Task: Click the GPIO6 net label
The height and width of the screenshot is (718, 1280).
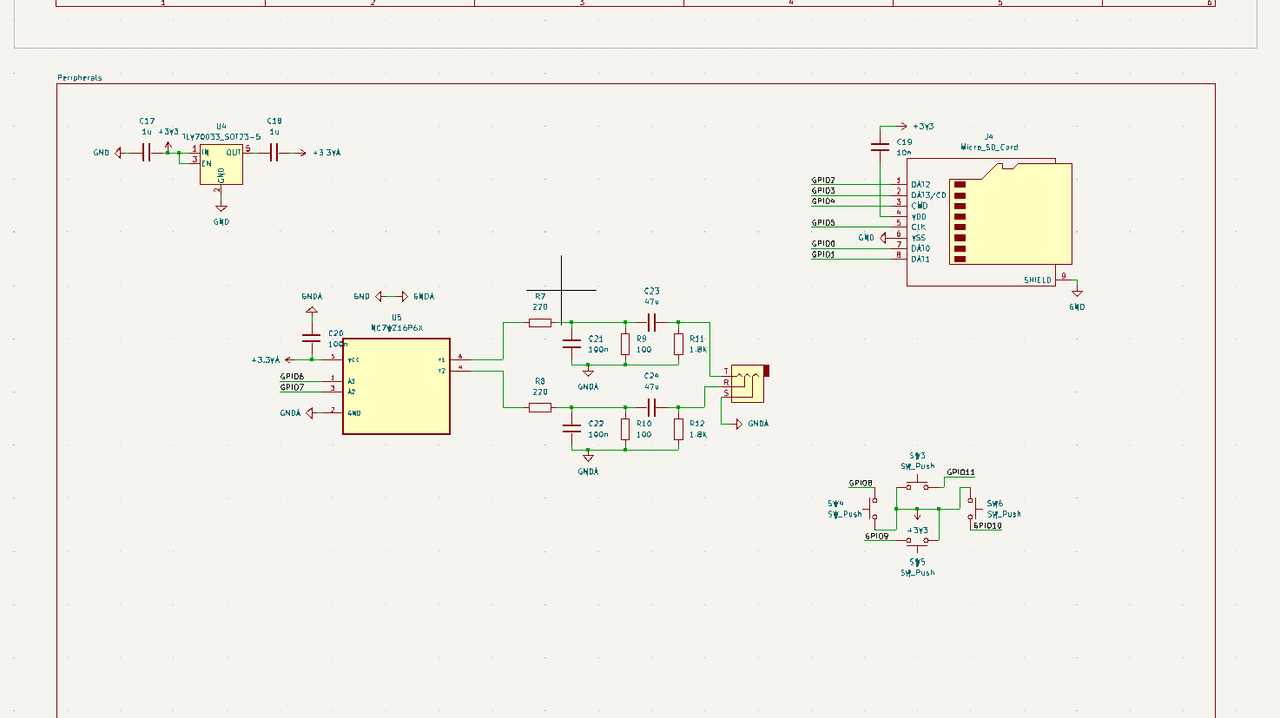Action: pyautogui.click(x=292, y=377)
